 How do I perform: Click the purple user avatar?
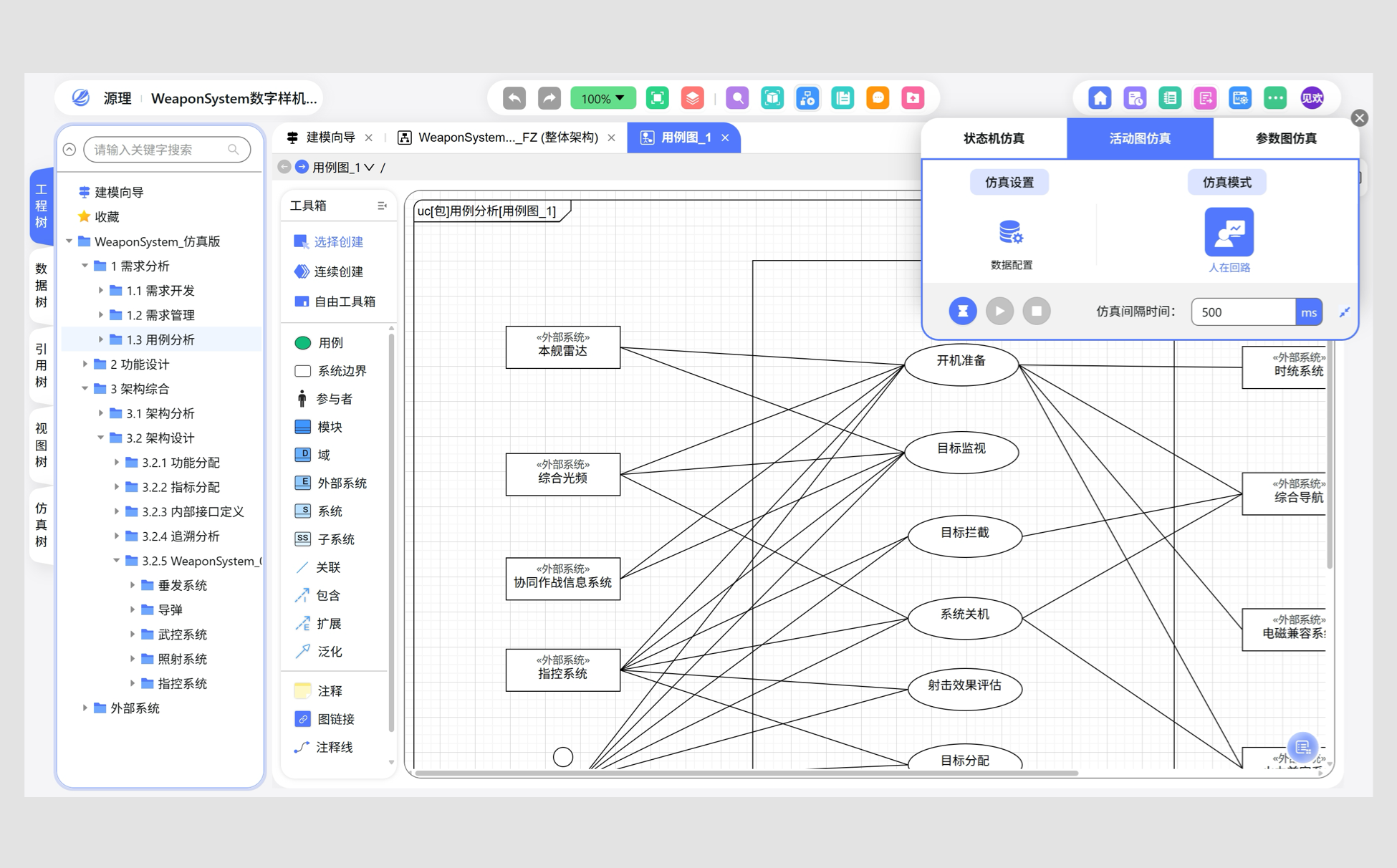1312,98
